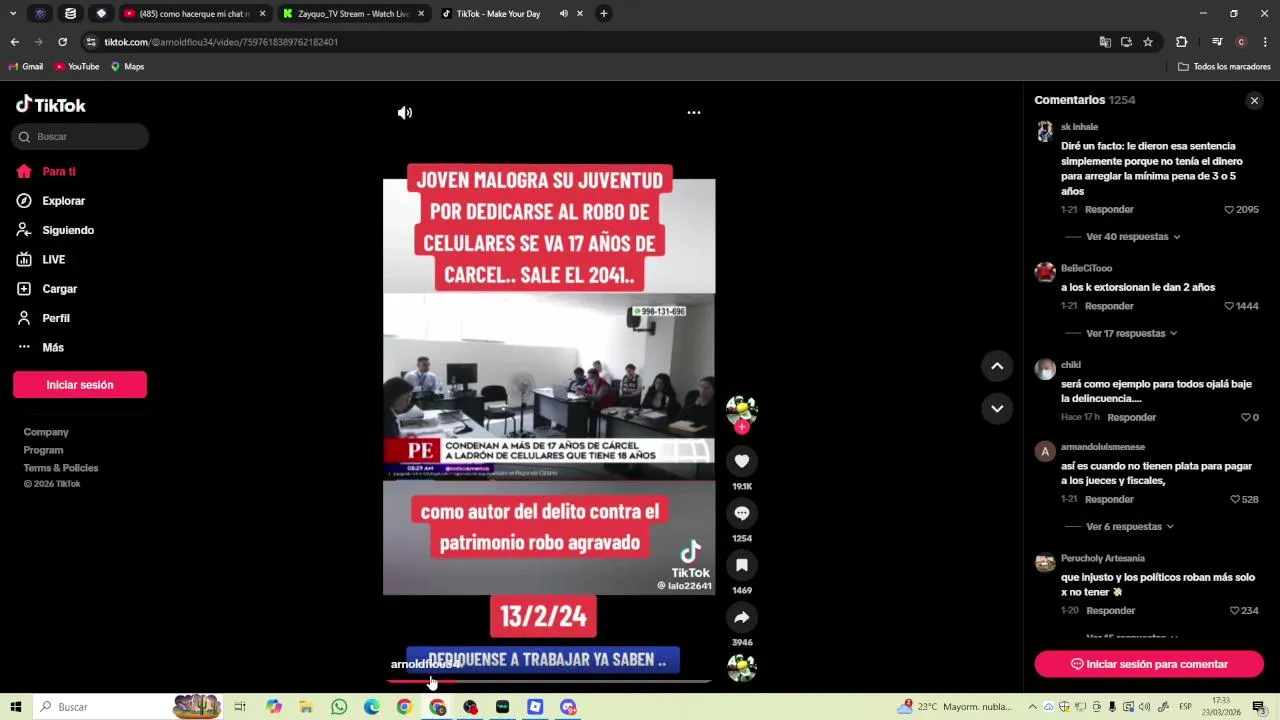Viewport: 1280px width, 720px height.
Task: Open the site information icon in address bar
Action: click(x=91, y=42)
